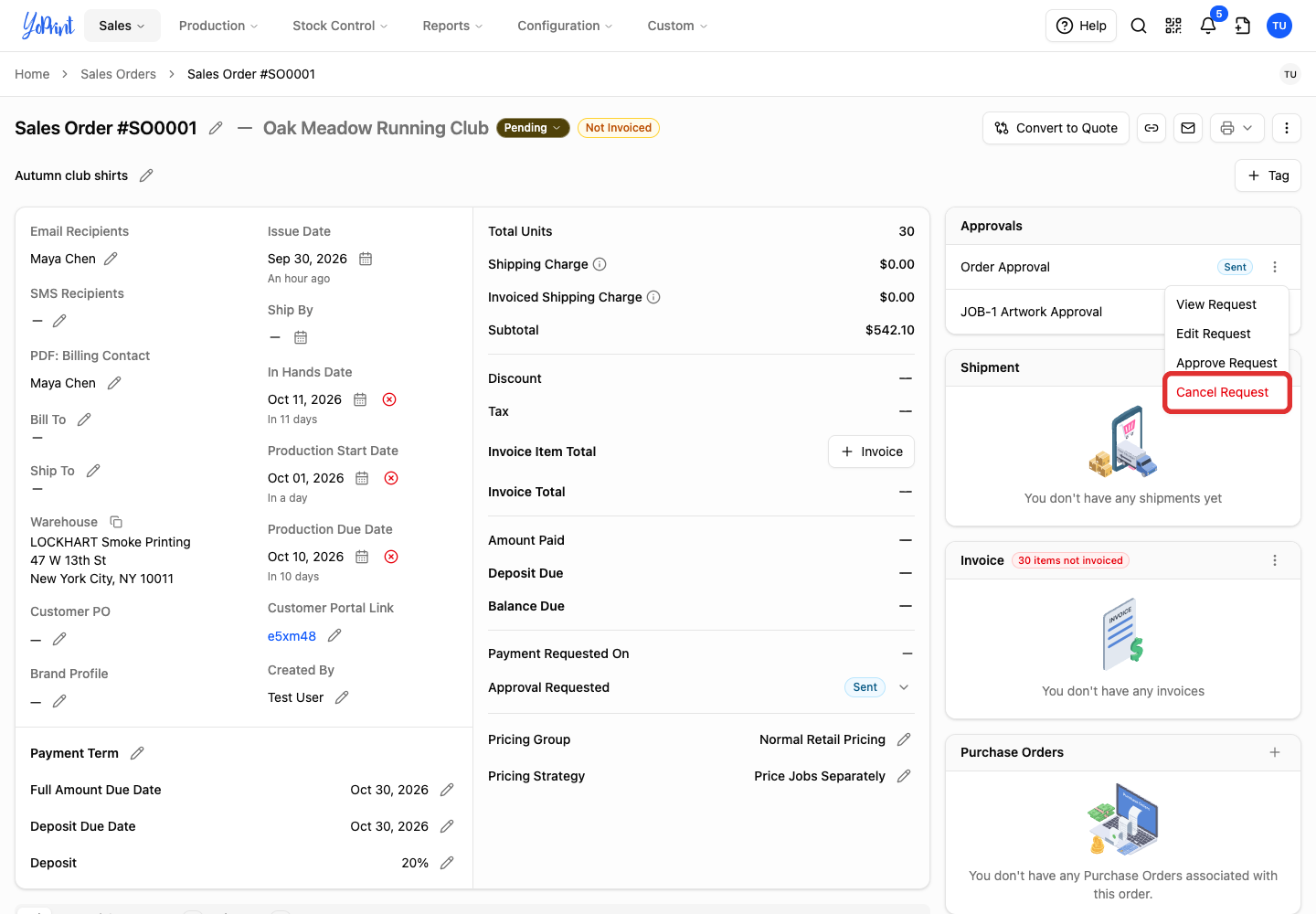
Task: Edit the Customer Portal Link
Action: [x=334, y=635]
